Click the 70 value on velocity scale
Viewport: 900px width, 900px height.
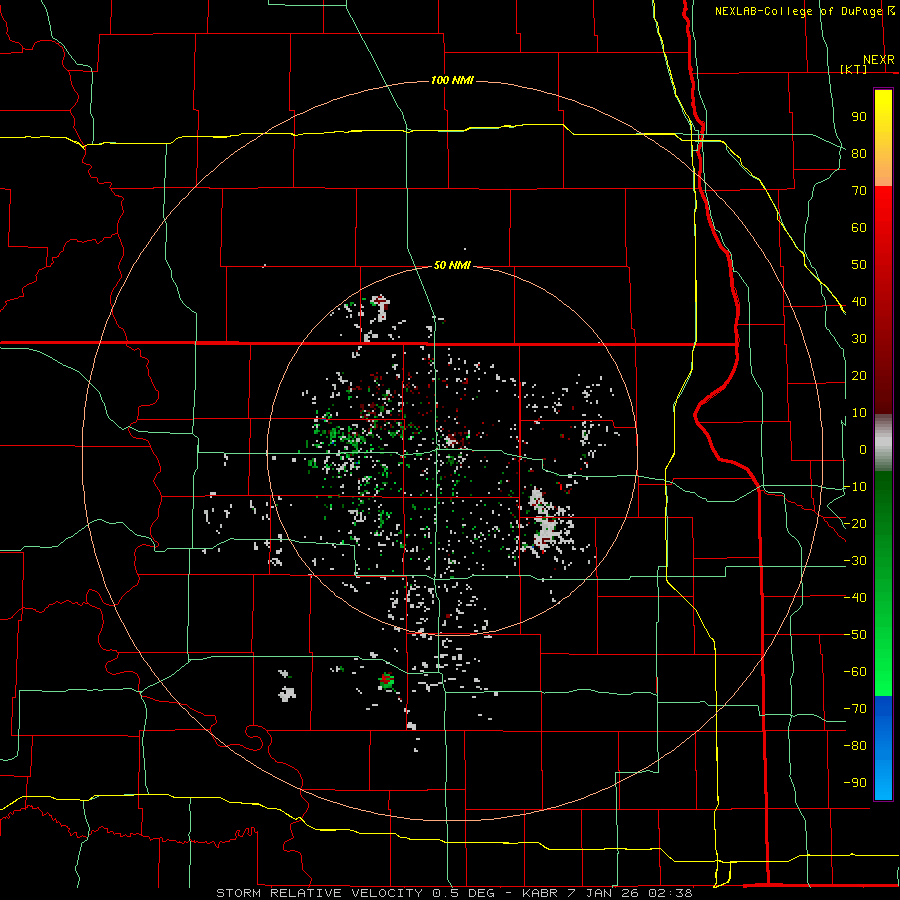859,191
